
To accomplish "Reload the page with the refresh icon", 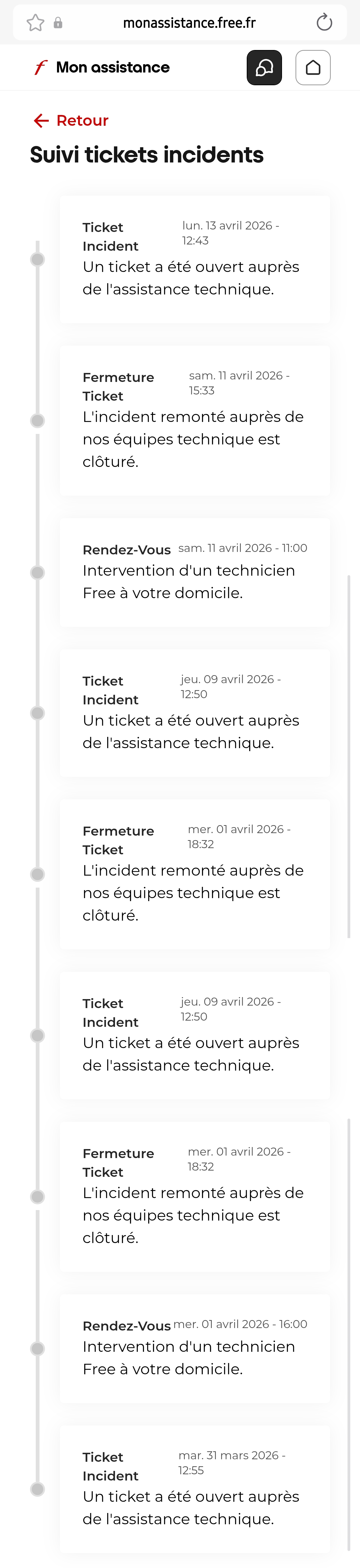I will pos(324,22).
